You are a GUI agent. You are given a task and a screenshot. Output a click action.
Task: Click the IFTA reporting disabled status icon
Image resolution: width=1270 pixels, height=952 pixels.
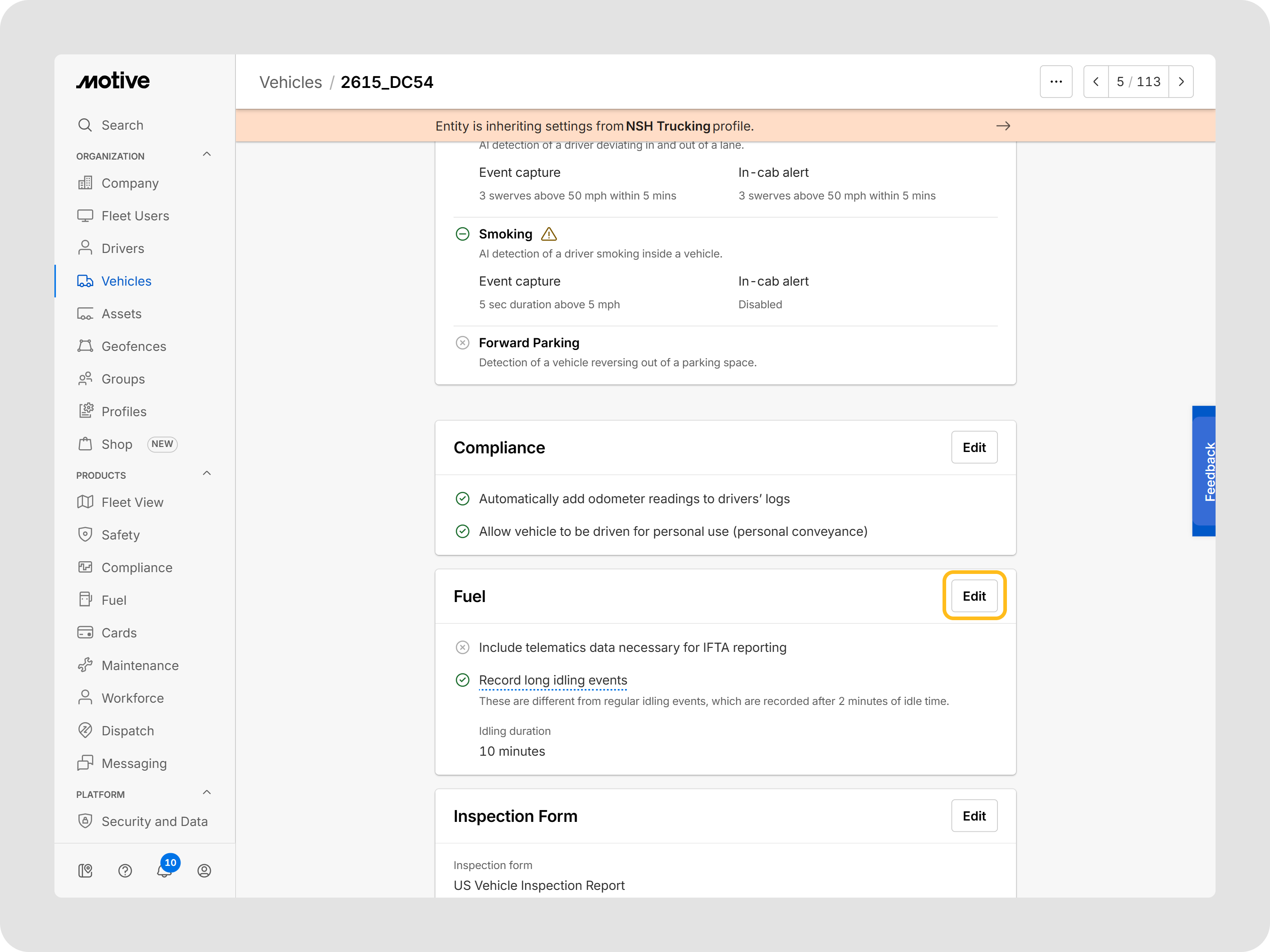click(462, 647)
